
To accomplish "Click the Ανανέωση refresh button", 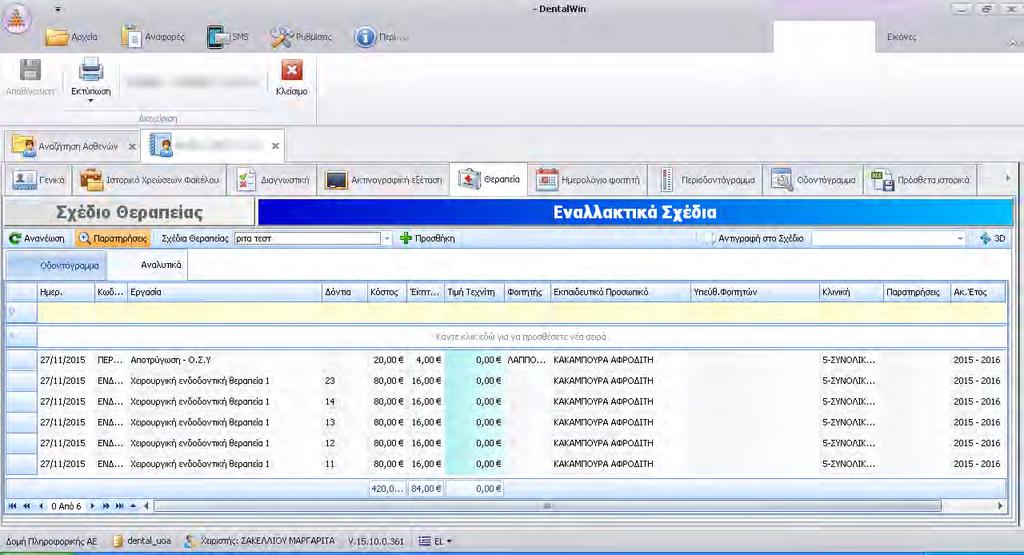I will tap(37, 238).
